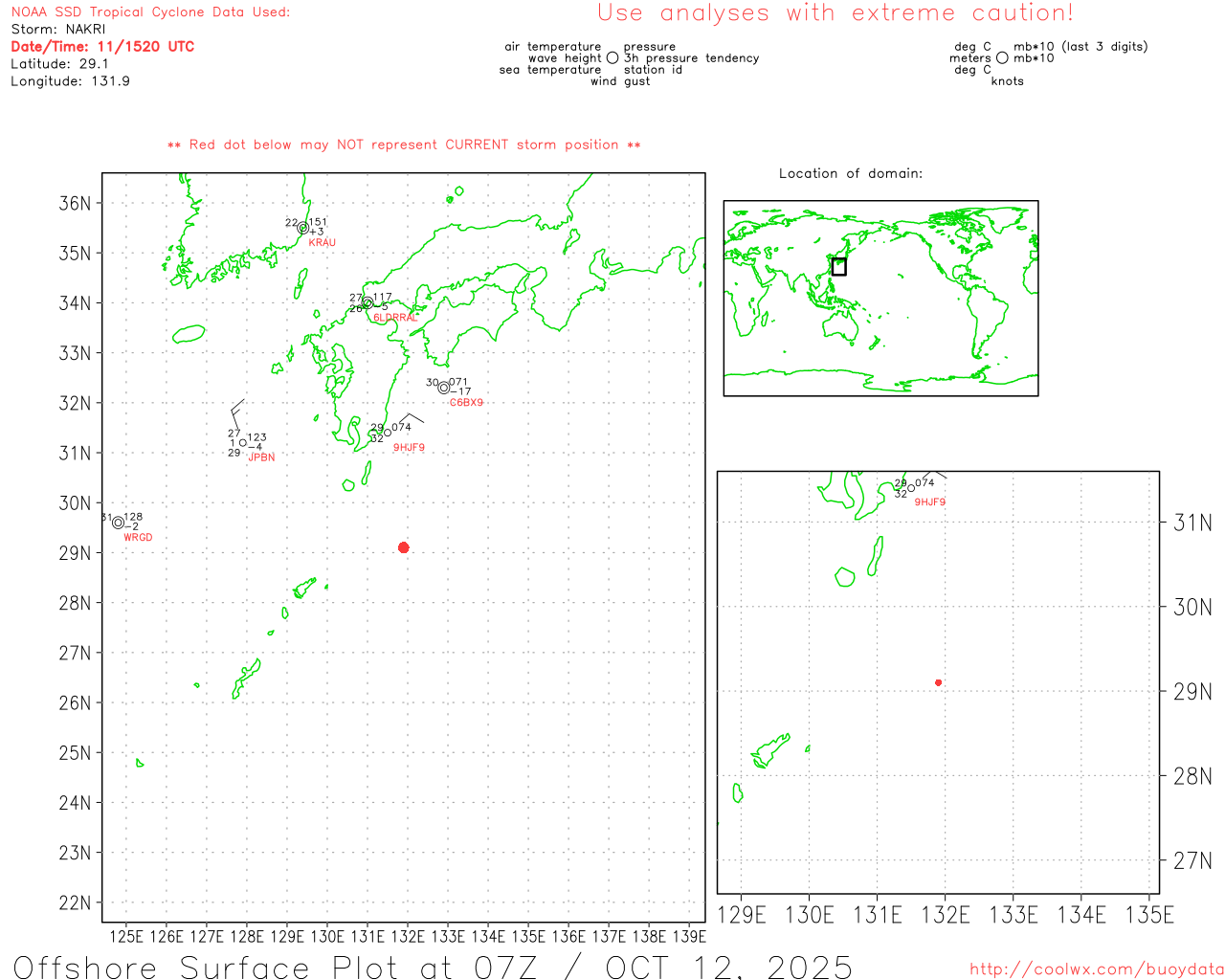The image size is (1225, 980).
Task: Click the Offshore Surface Plot title
Action: (x=433, y=967)
